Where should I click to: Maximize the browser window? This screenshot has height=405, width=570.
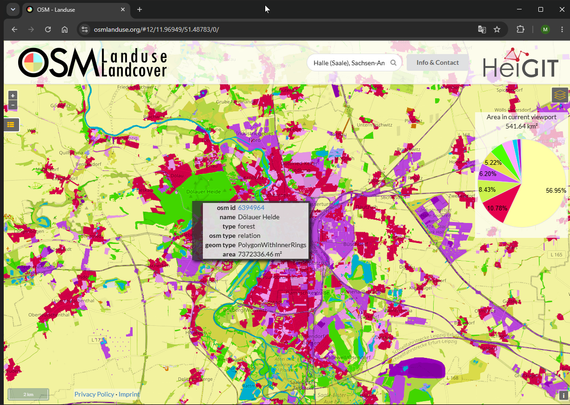click(x=541, y=9)
